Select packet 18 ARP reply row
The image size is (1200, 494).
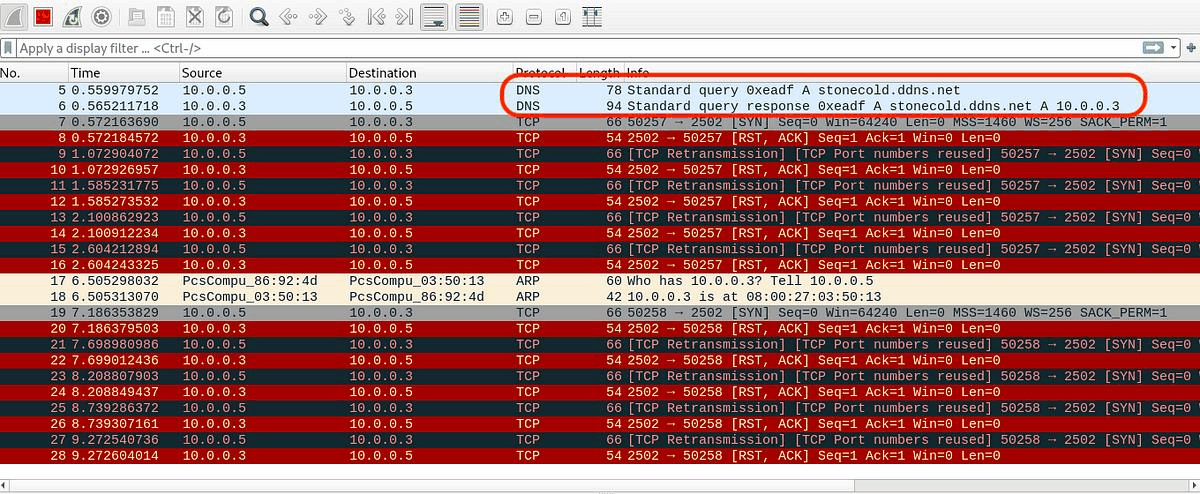(600, 297)
